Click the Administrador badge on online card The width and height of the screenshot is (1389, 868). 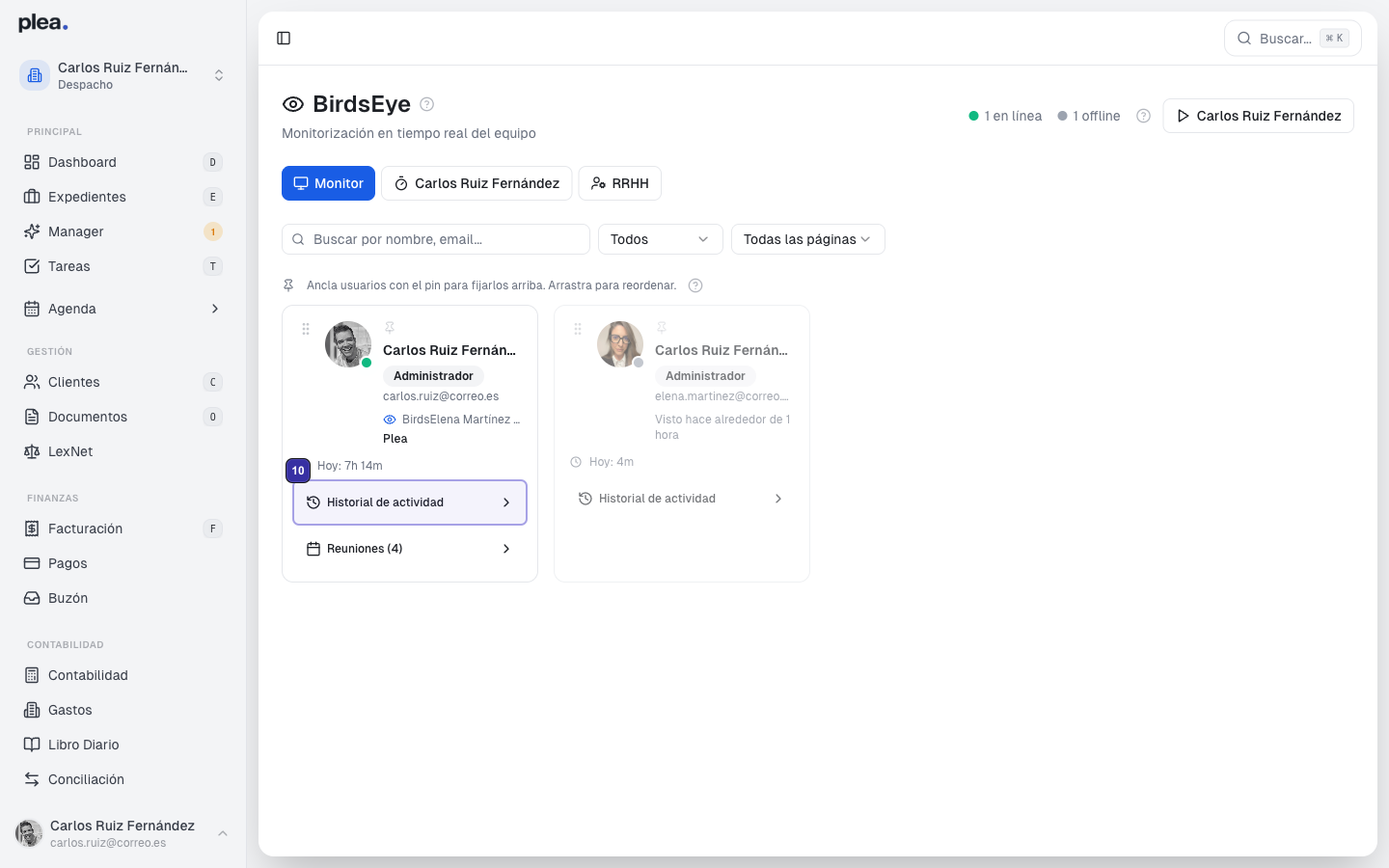click(x=433, y=376)
